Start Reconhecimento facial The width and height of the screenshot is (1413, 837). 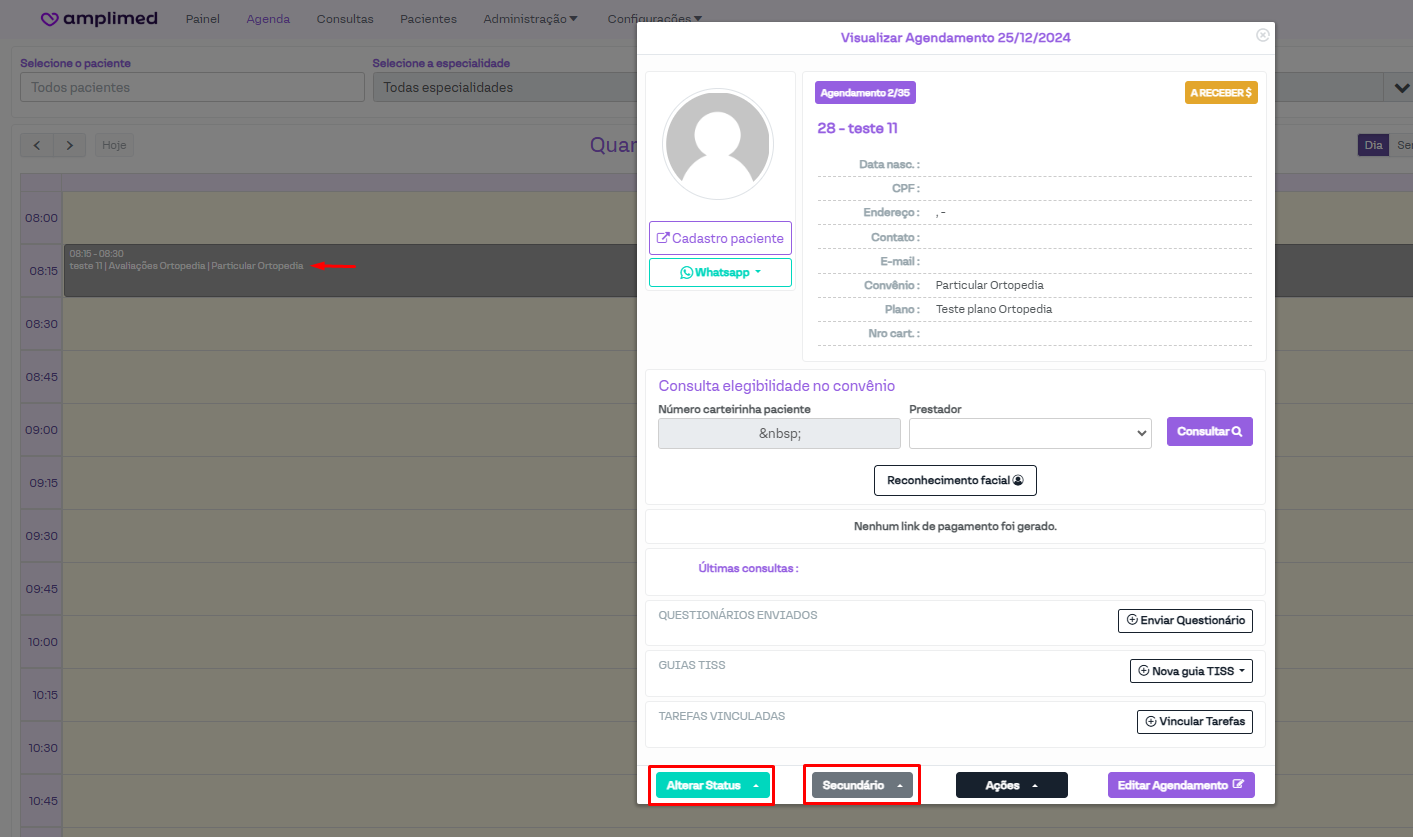point(955,480)
